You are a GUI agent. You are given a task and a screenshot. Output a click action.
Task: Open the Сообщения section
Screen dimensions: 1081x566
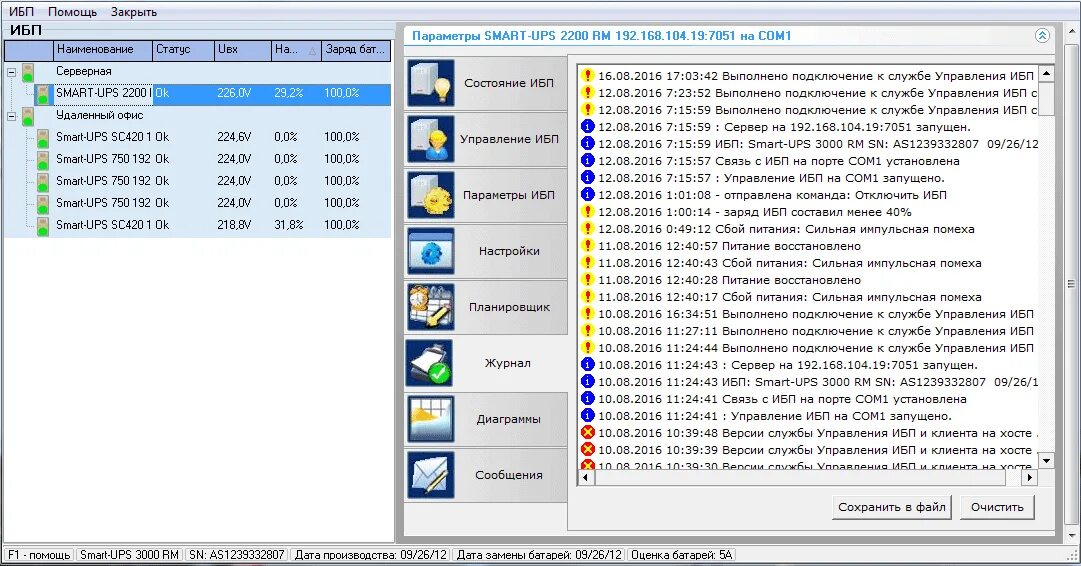[486, 475]
